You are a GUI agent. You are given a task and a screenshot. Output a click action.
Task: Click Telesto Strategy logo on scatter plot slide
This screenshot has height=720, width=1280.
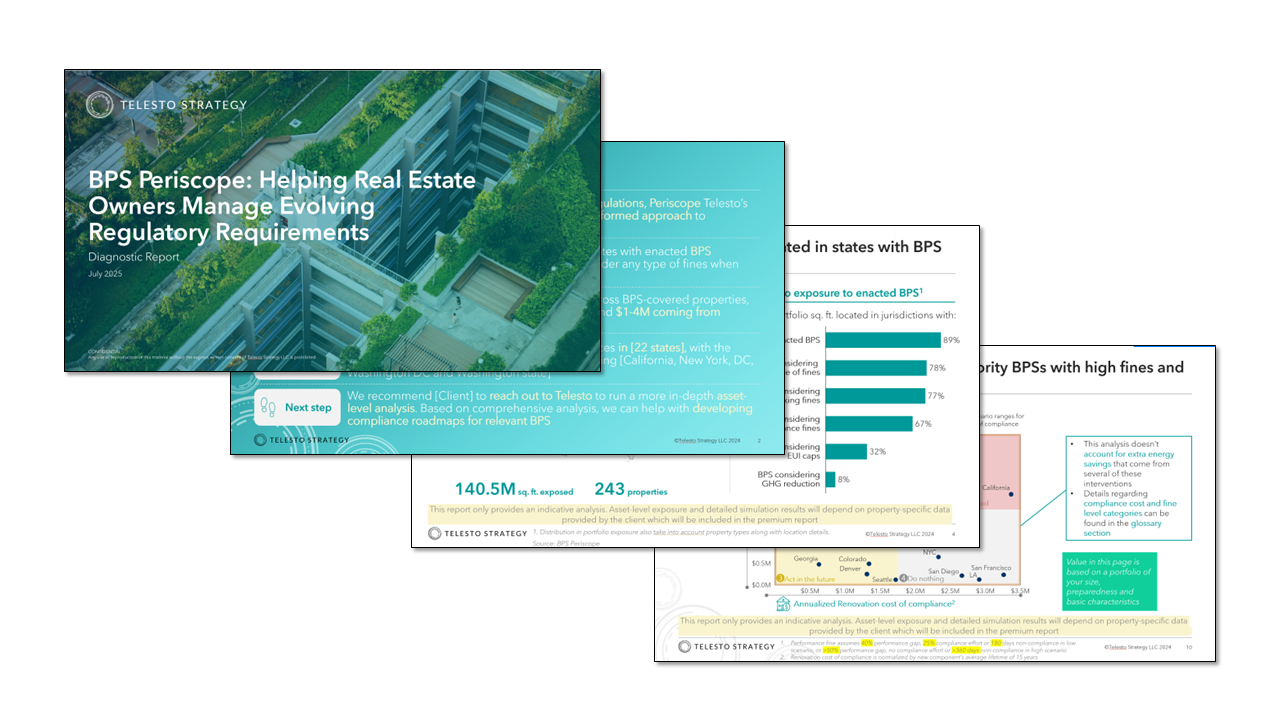coord(726,646)
